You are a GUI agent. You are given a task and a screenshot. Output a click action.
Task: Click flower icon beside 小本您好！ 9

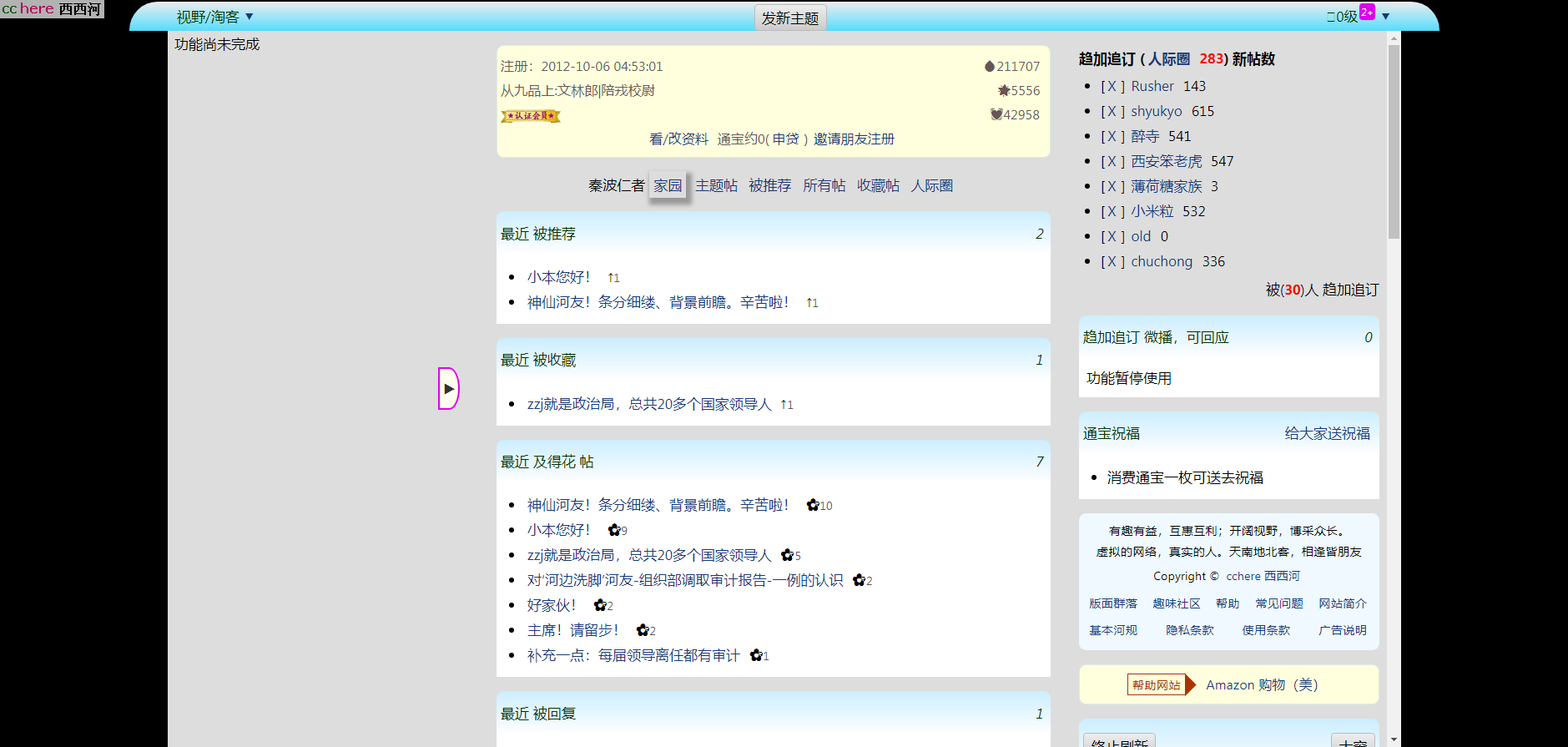[614, 530]
